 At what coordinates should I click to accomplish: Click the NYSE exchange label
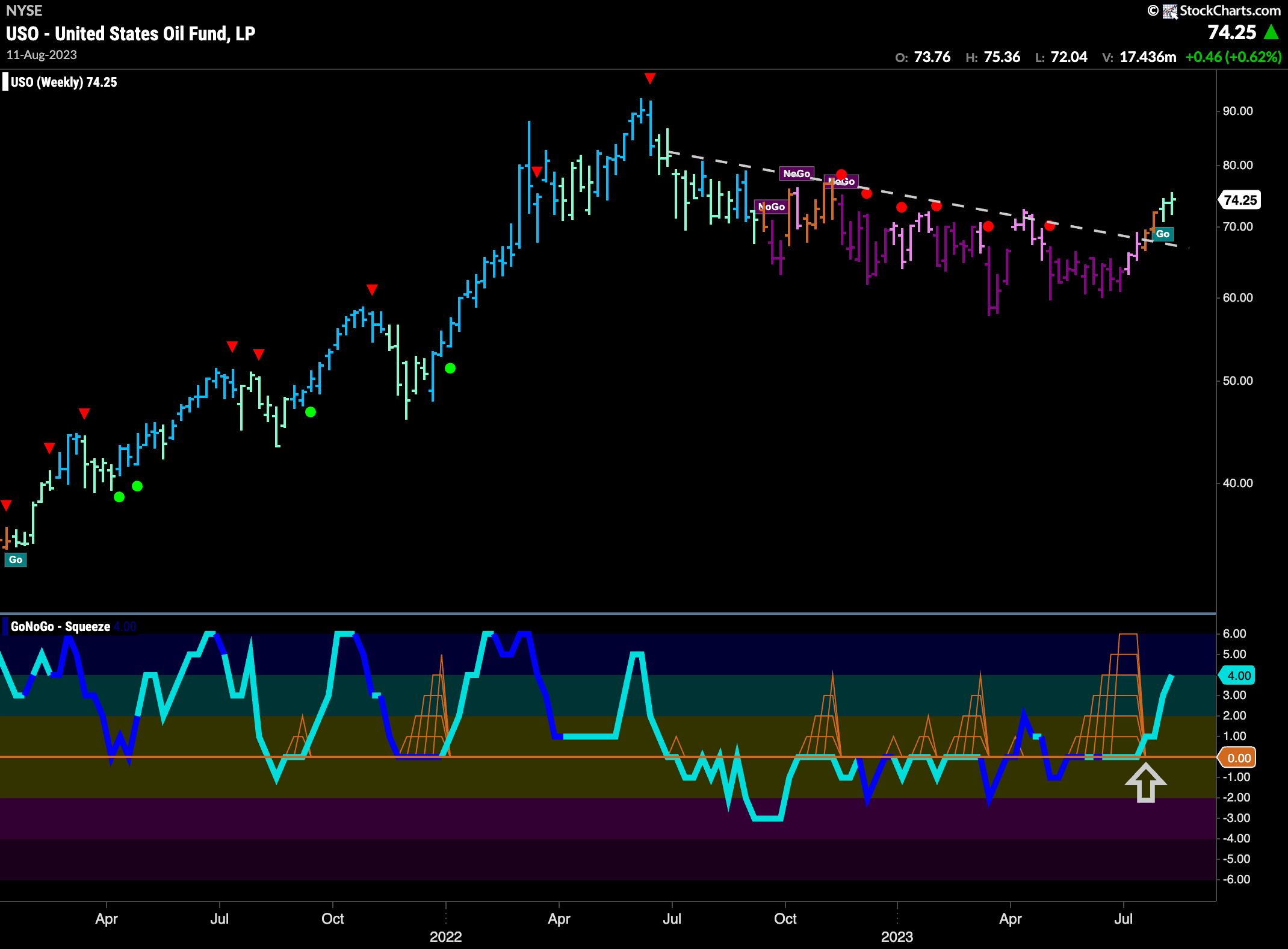click(24, 10)
